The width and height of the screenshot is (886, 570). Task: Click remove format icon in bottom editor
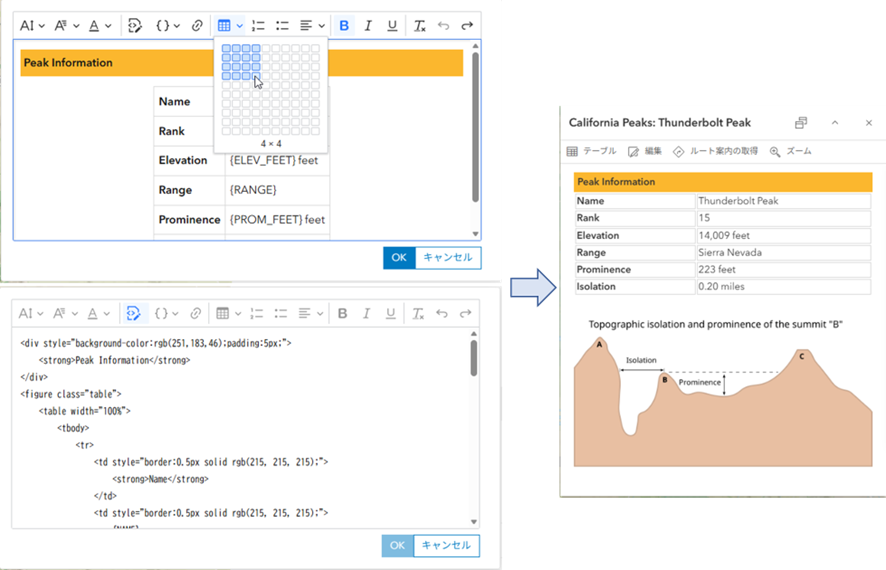point(418,314)
